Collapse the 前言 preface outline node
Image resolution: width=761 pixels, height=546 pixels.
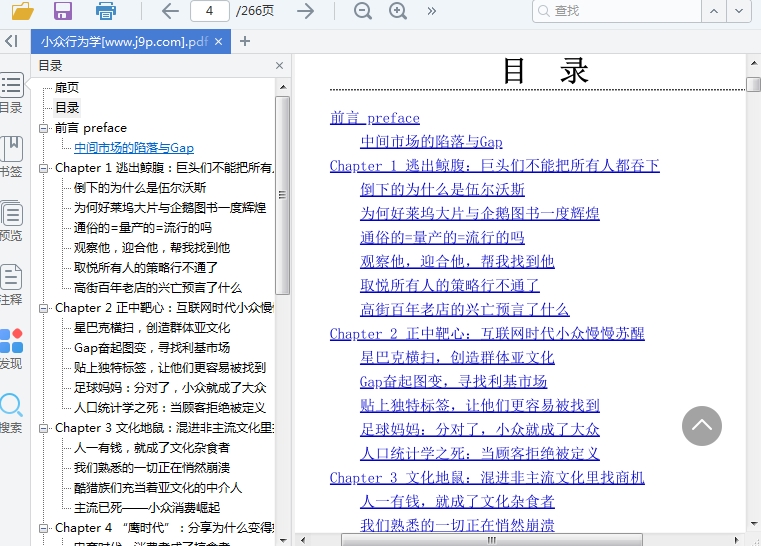pyautogui.click(x=44, y=128)
